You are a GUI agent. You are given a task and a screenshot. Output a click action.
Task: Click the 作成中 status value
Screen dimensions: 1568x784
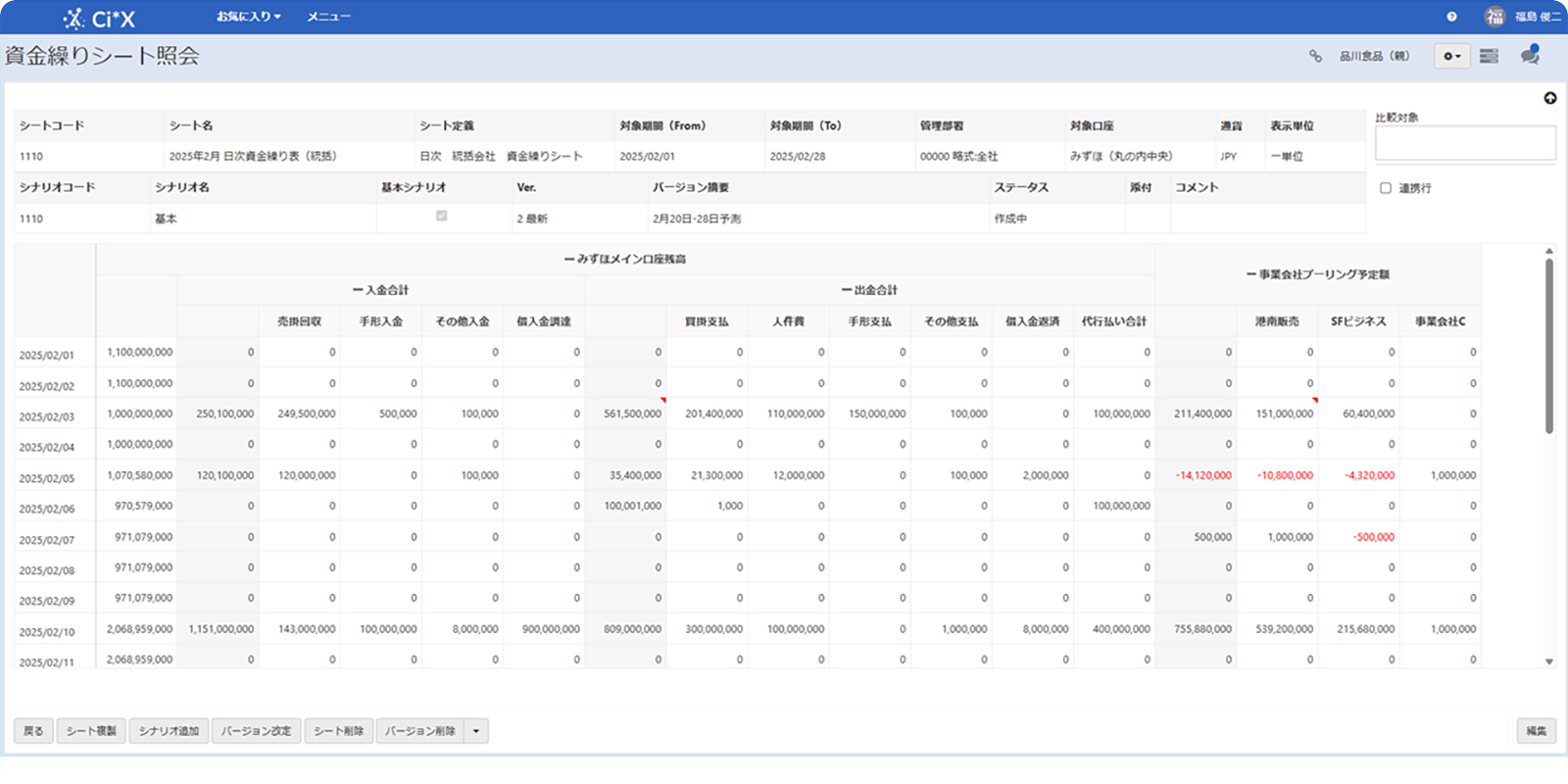[1010, 219]
